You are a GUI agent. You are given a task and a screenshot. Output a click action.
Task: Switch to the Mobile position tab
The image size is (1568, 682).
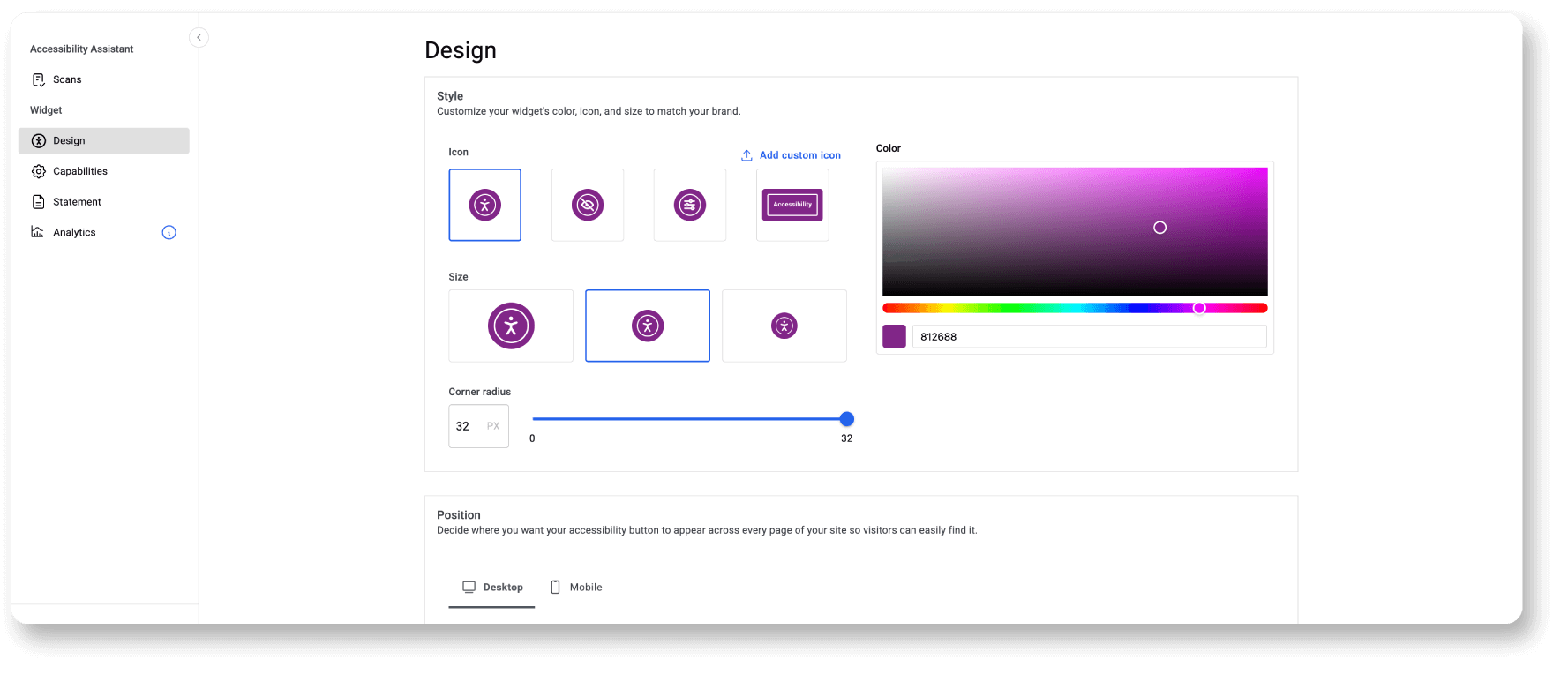(x=576, y=588)
